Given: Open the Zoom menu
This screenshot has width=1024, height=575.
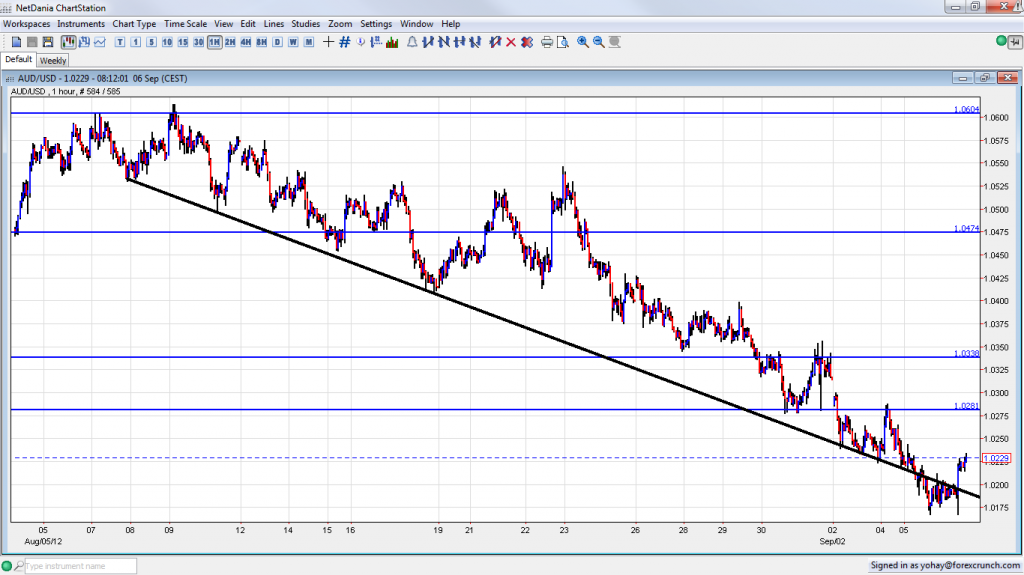Looking at the screenshot, I should [x=340, y=24].
